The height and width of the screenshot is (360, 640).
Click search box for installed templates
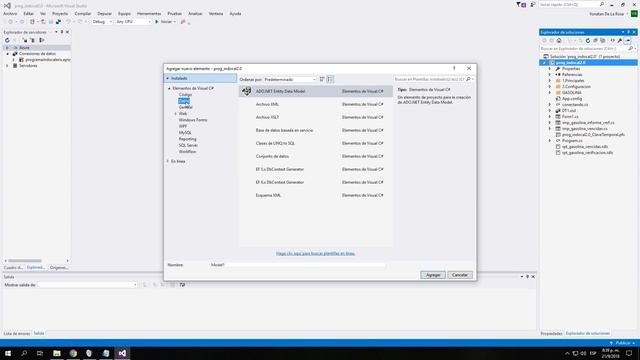(x=429, y=79)
